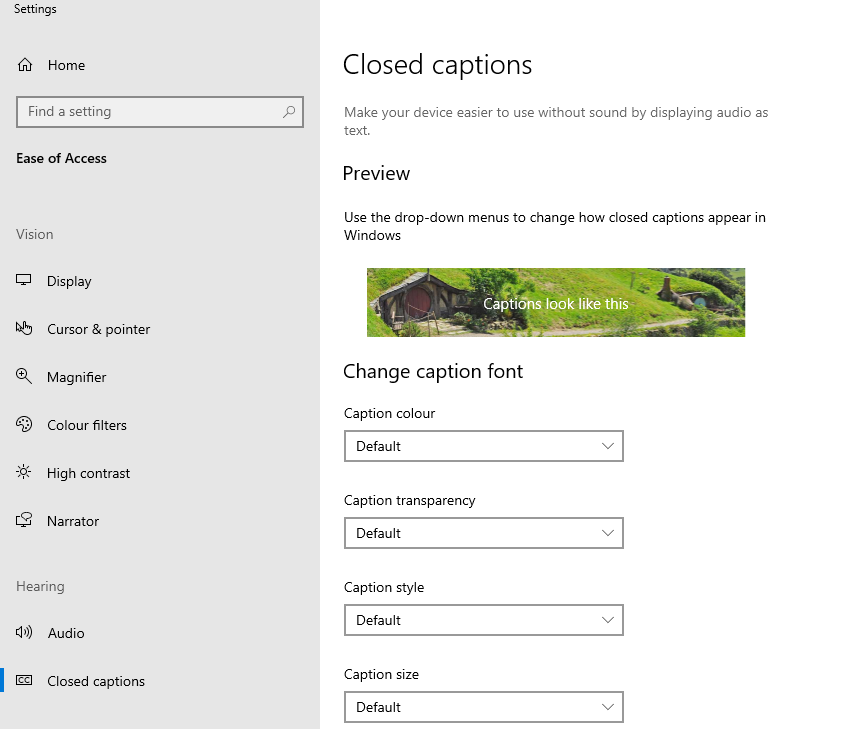Viewport: 856px width, 729px height.
Task: Click the Caption size chevron arrow
Action: pyautogui.click(x=608, y=707)
